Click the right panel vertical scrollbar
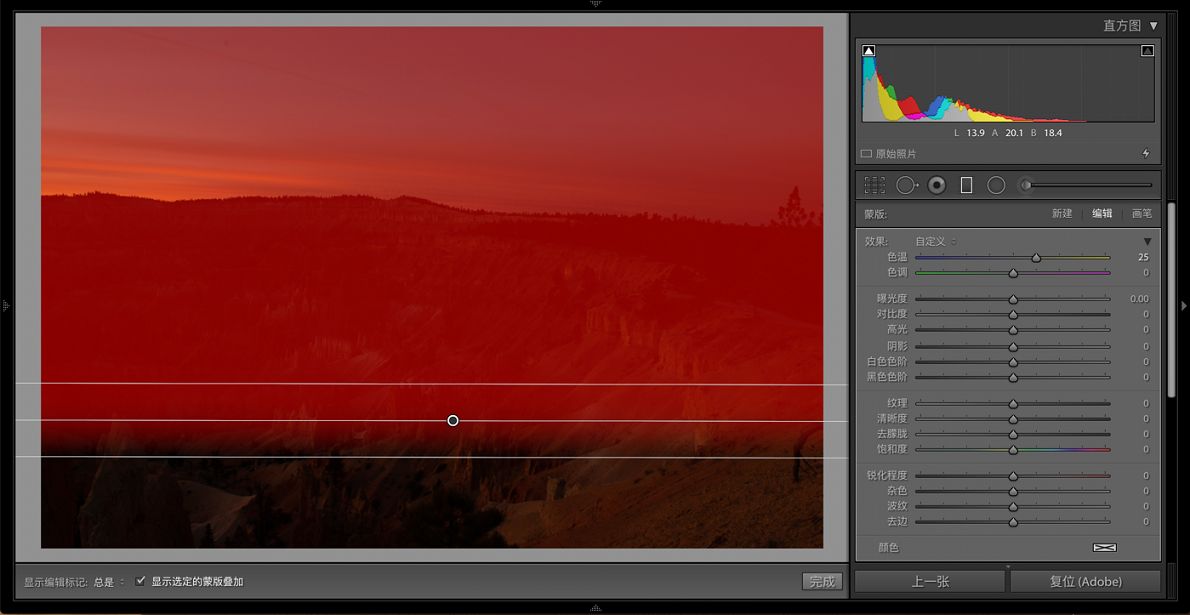1190x615 pixels. click(x=1172, y=300)
